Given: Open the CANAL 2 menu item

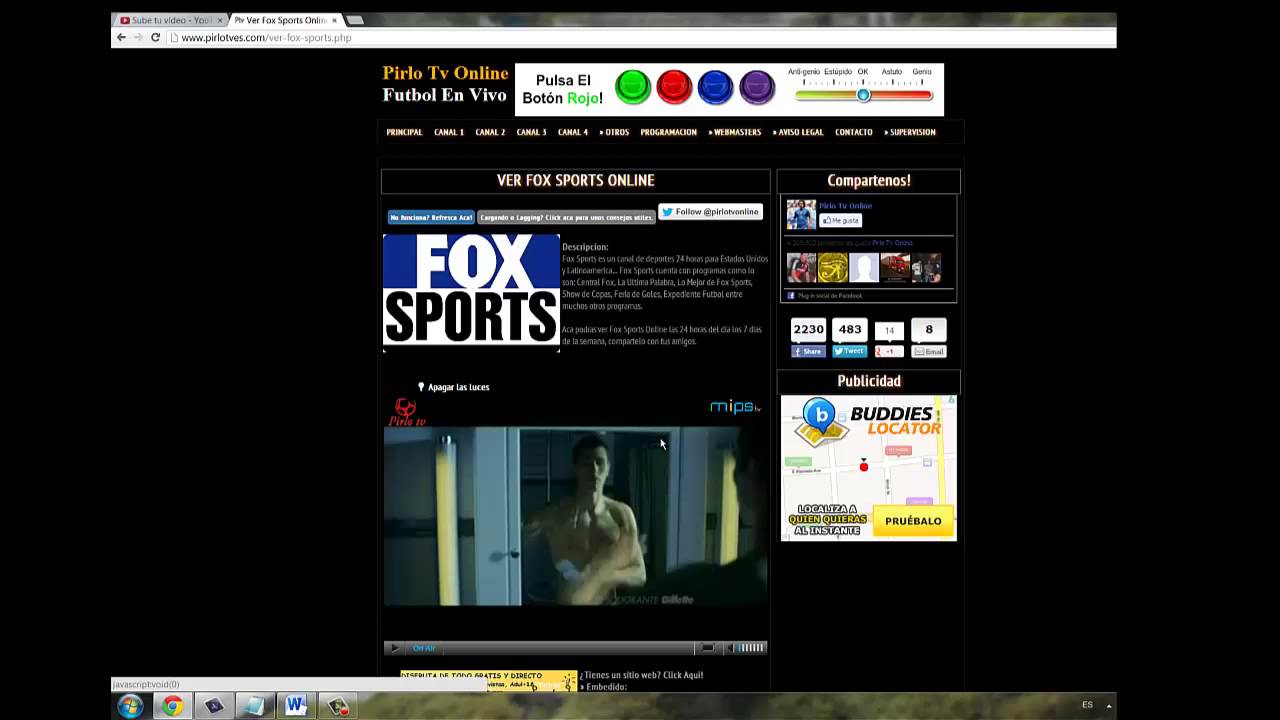Looking at the screenshot, I should point(490,132).
